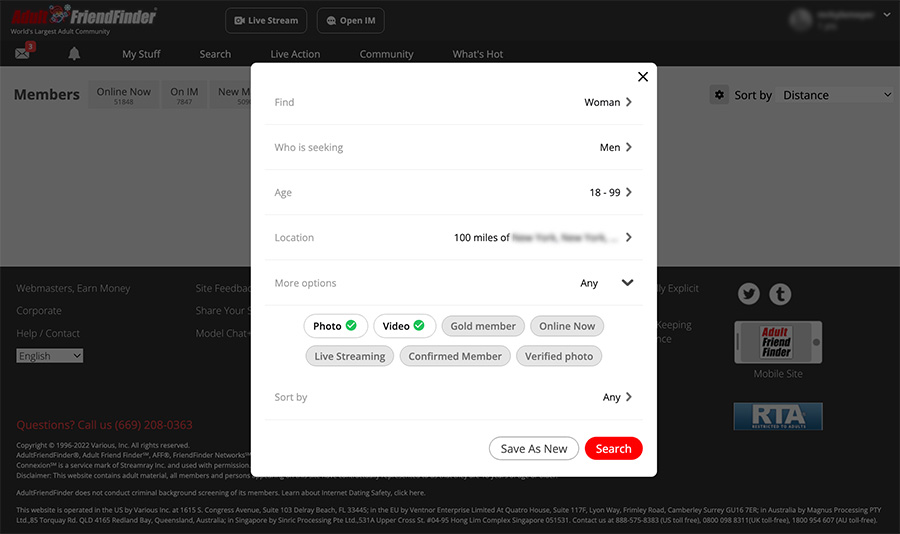900x534 pixels.
Task: Open the Twitter icon in the footer
Action: click(x=748, y=294)
